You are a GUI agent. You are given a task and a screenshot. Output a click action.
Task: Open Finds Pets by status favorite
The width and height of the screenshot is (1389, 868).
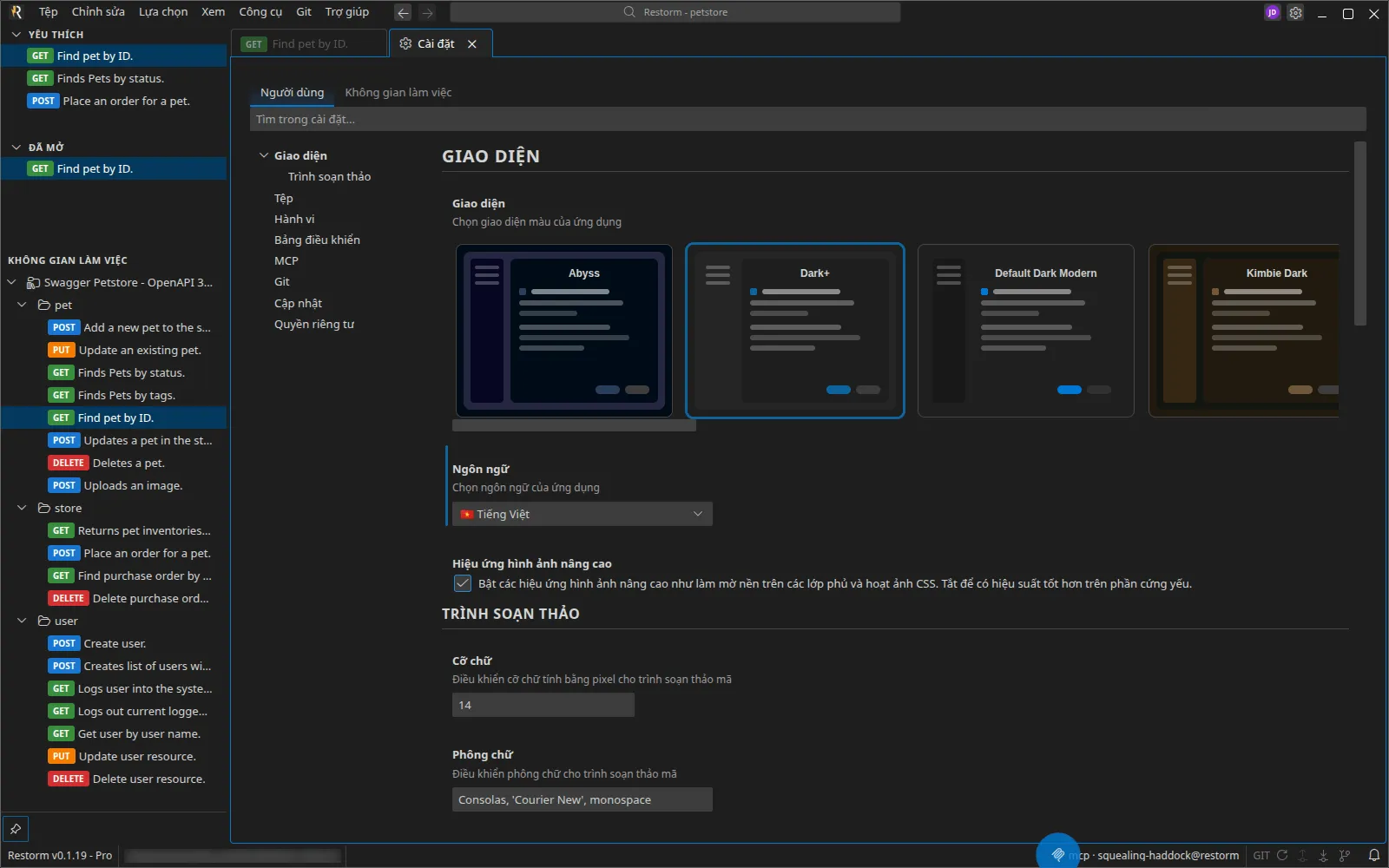tap(114, 78)
